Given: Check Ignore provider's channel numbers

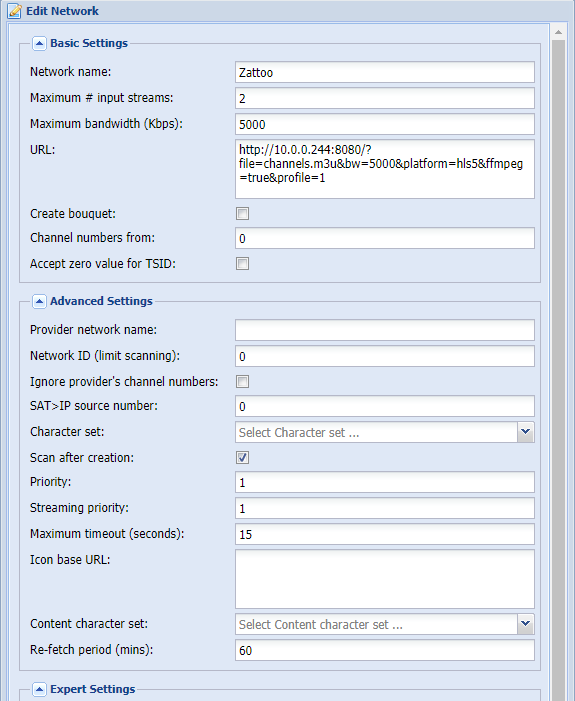Looking at the screenshot, I should 242,382.
